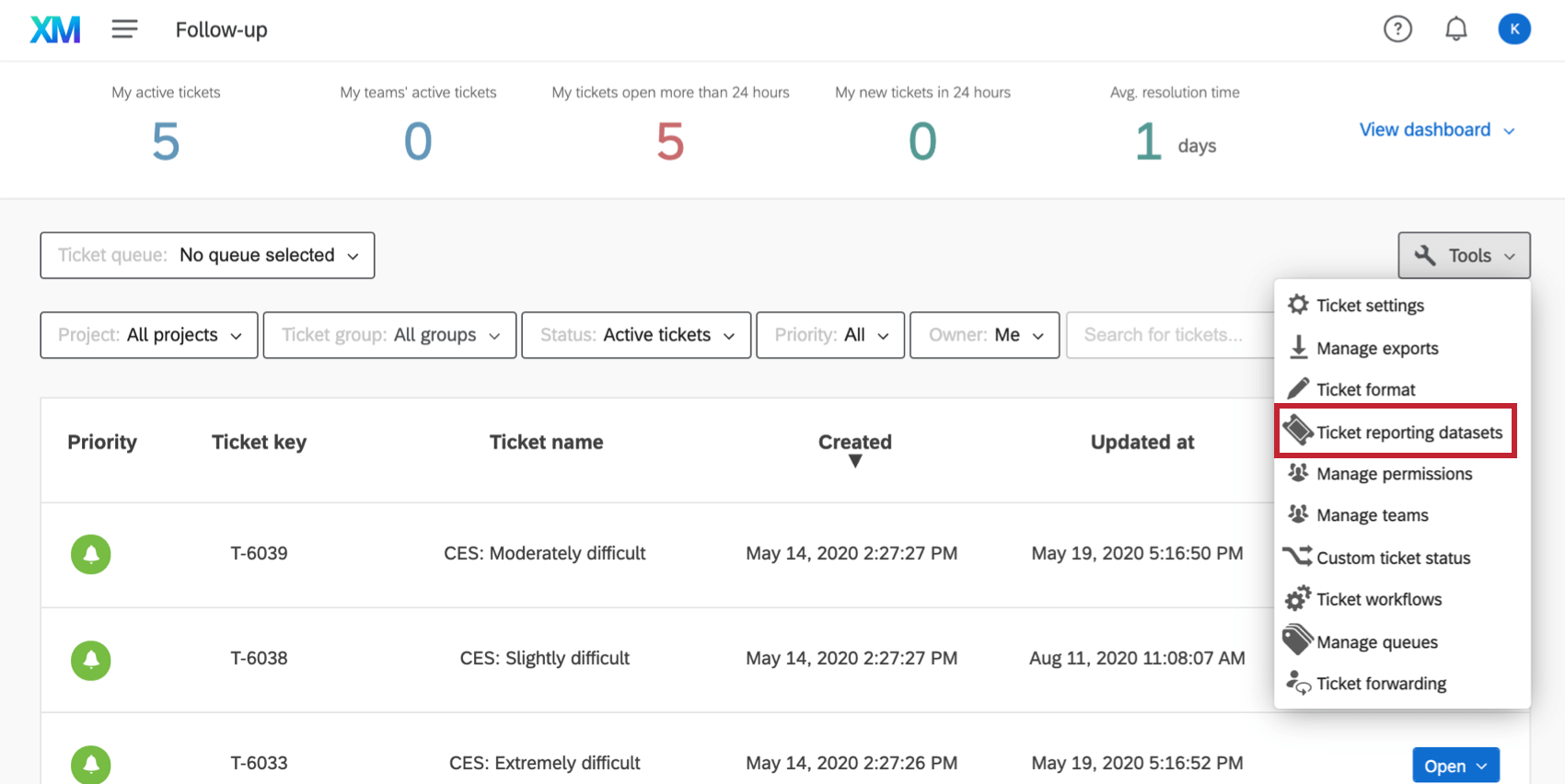Expand the Ticket queue dropdown

pos(207,255)
